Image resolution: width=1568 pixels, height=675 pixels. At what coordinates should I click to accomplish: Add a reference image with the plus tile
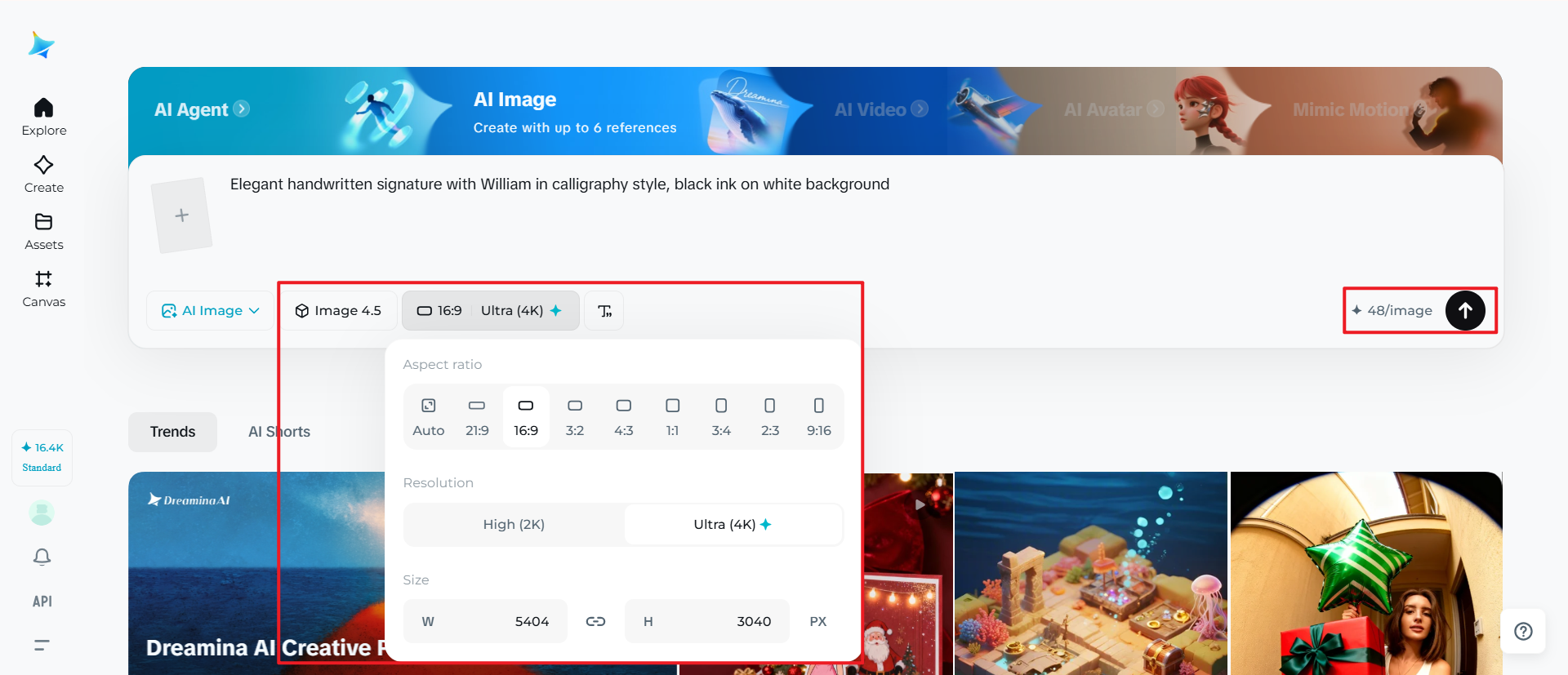pos(181,215)
